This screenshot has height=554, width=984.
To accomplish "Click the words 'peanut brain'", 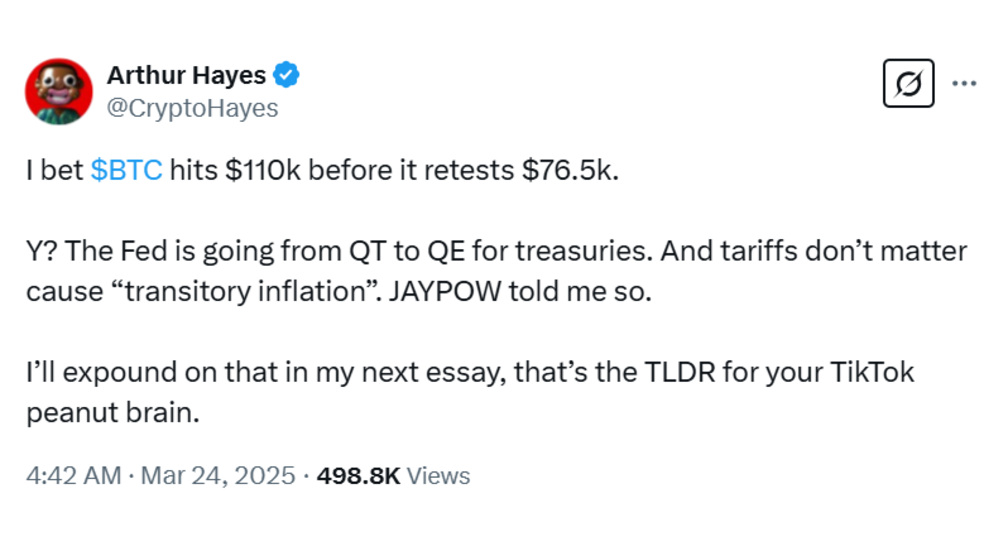I will point(113,413).
